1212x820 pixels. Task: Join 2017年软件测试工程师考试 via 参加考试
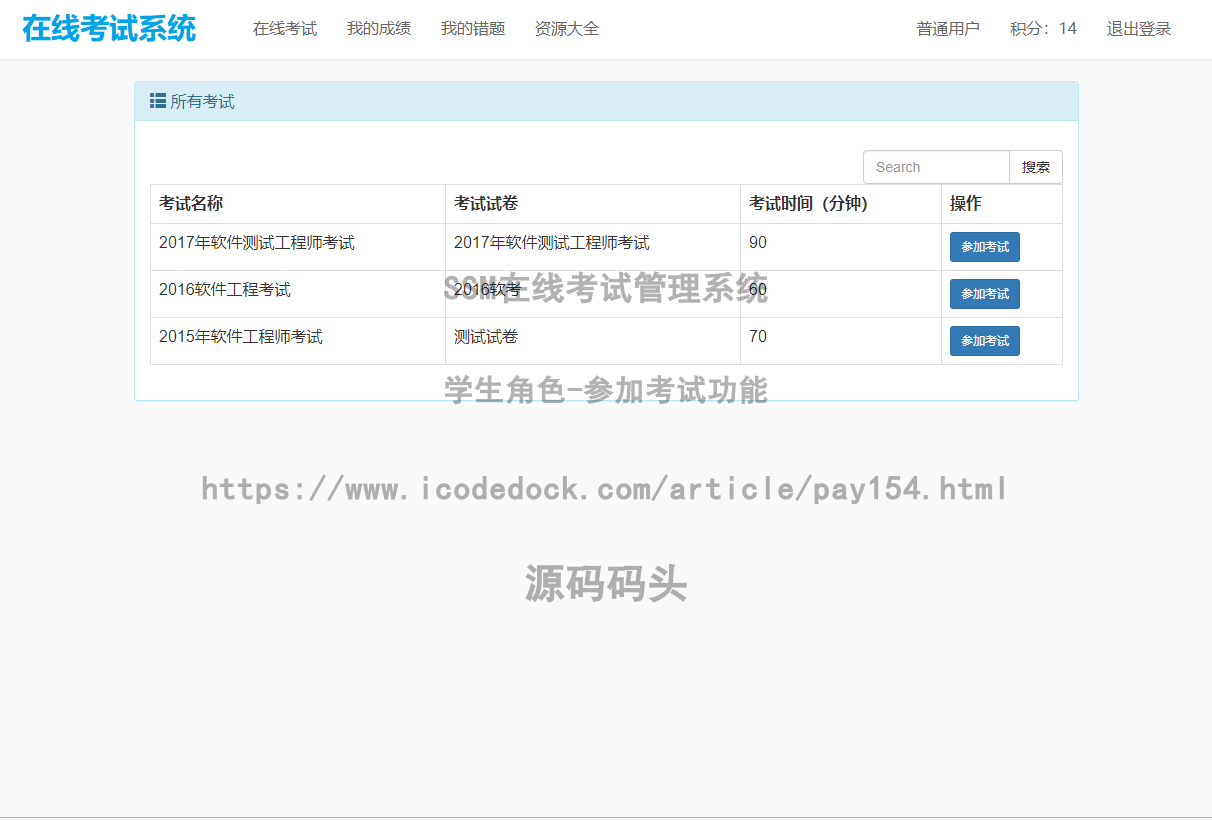point(984,247)
